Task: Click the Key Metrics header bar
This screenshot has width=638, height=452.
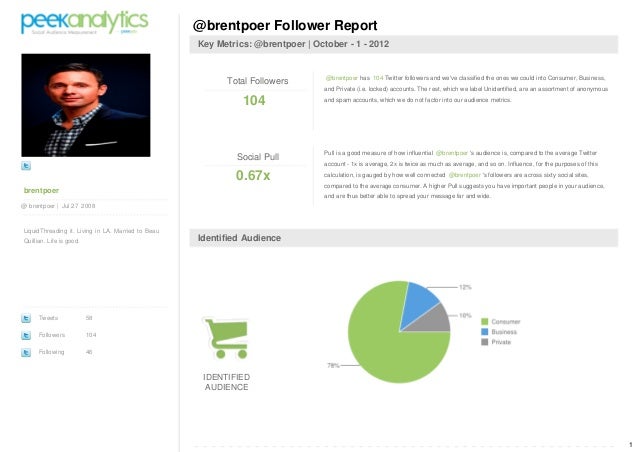Action: click(404, 44)
